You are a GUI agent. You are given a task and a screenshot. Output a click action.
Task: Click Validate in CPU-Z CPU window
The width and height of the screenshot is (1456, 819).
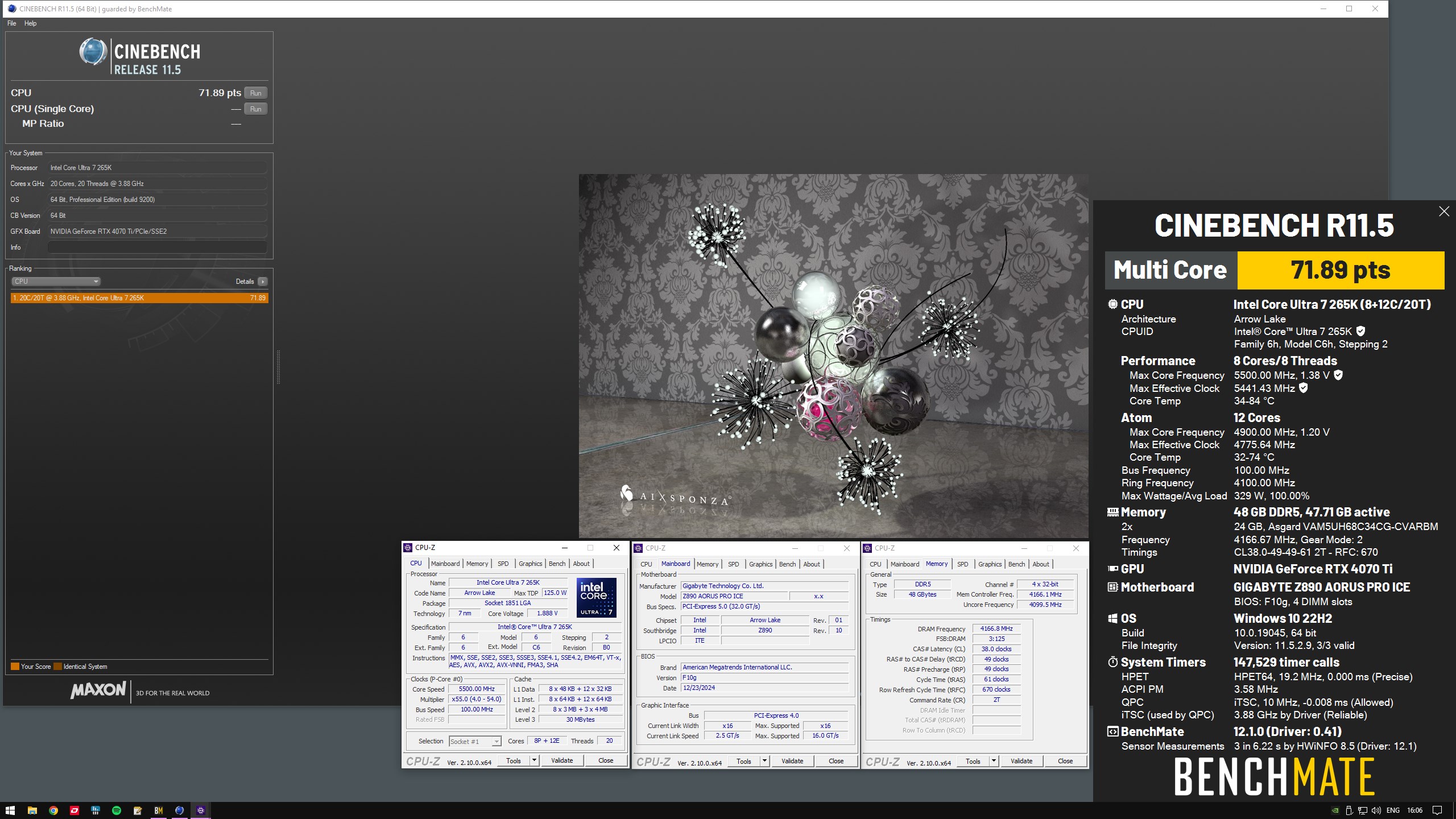coord(562,760)
